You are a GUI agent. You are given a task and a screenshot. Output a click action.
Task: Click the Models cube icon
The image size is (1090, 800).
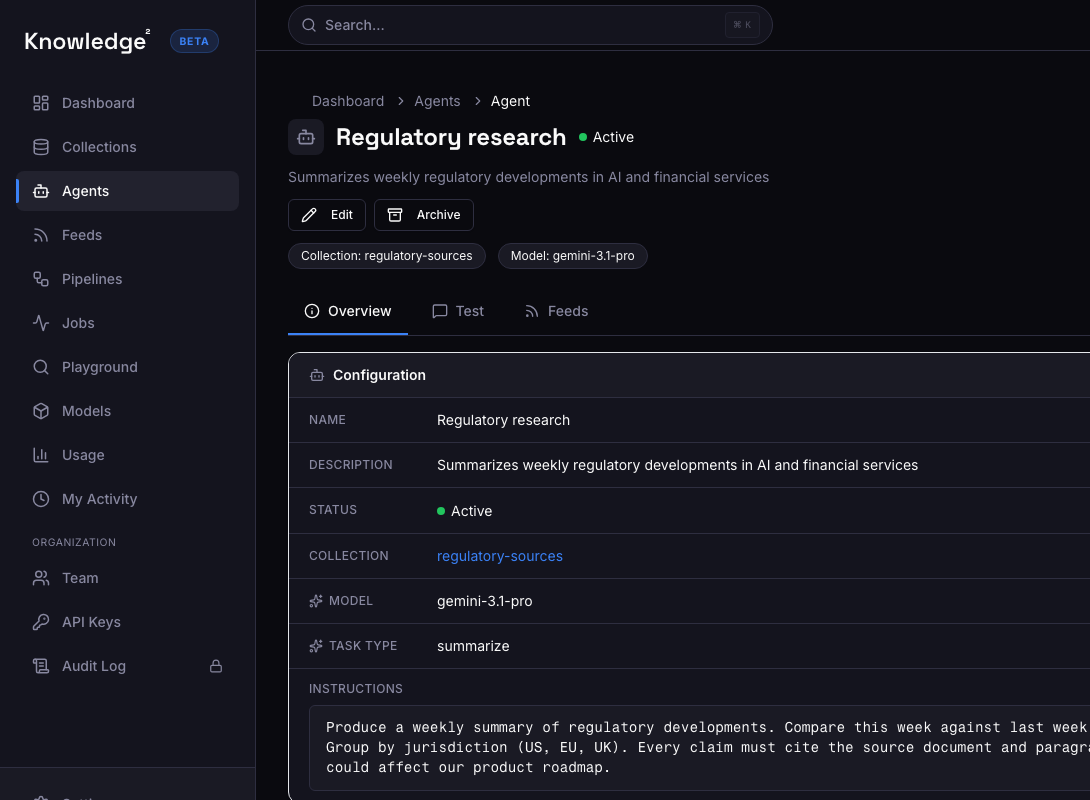click(x=41, y=411)
